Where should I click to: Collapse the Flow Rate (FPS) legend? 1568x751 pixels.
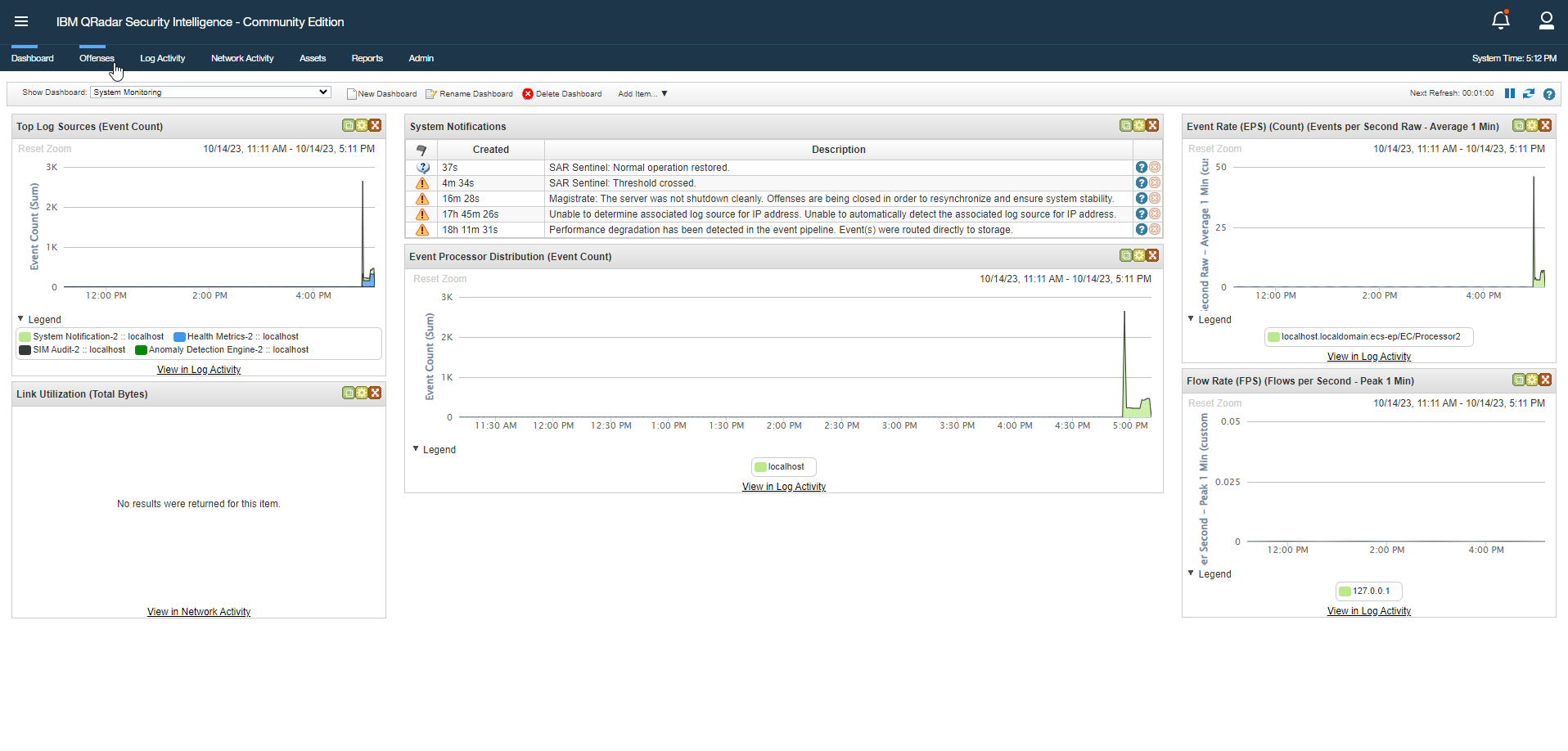(1192, 573)
